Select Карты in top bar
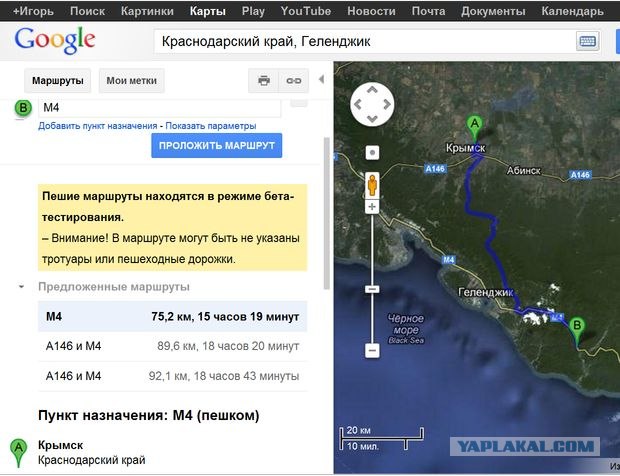620x476 pixels. pyautogui.click(x=208, y=11)
